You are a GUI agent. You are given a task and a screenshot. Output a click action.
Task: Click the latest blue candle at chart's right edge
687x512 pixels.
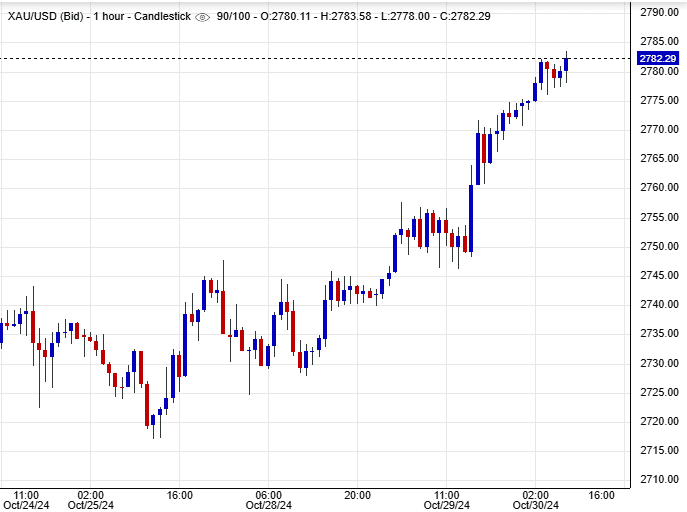click(x=566, y=65)
